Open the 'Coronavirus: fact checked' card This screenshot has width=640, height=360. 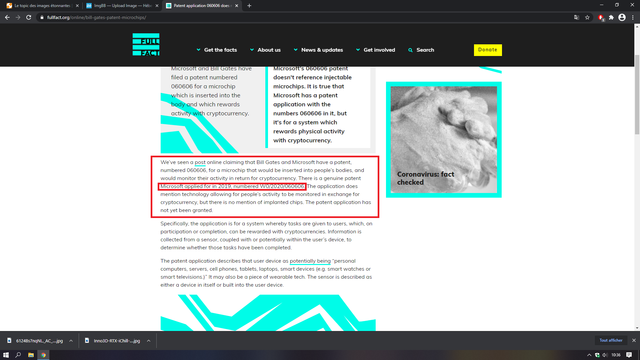click(x=444, y=140)
